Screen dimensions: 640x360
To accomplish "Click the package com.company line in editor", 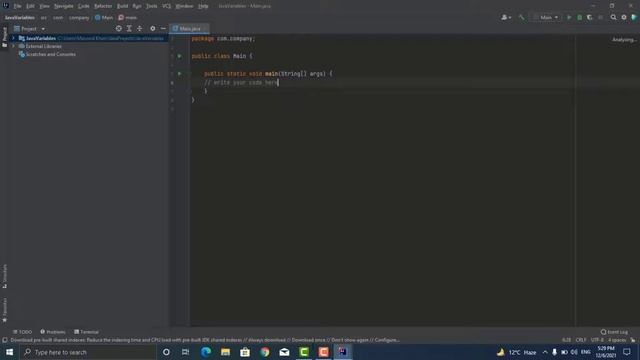I will [223, 38].
